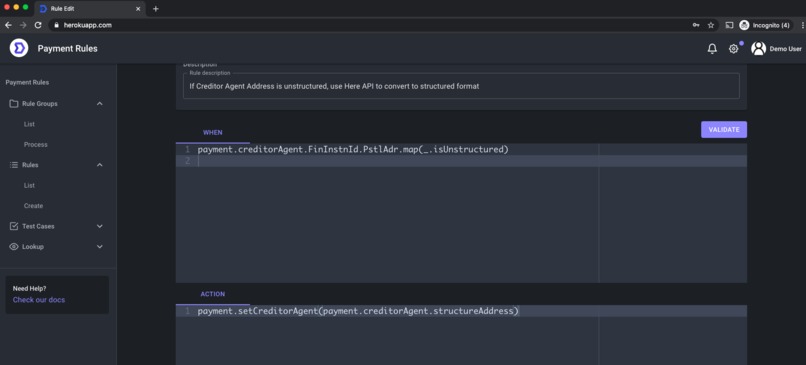
Task: Open Create under Rules
Action: [x=33, y=206]
